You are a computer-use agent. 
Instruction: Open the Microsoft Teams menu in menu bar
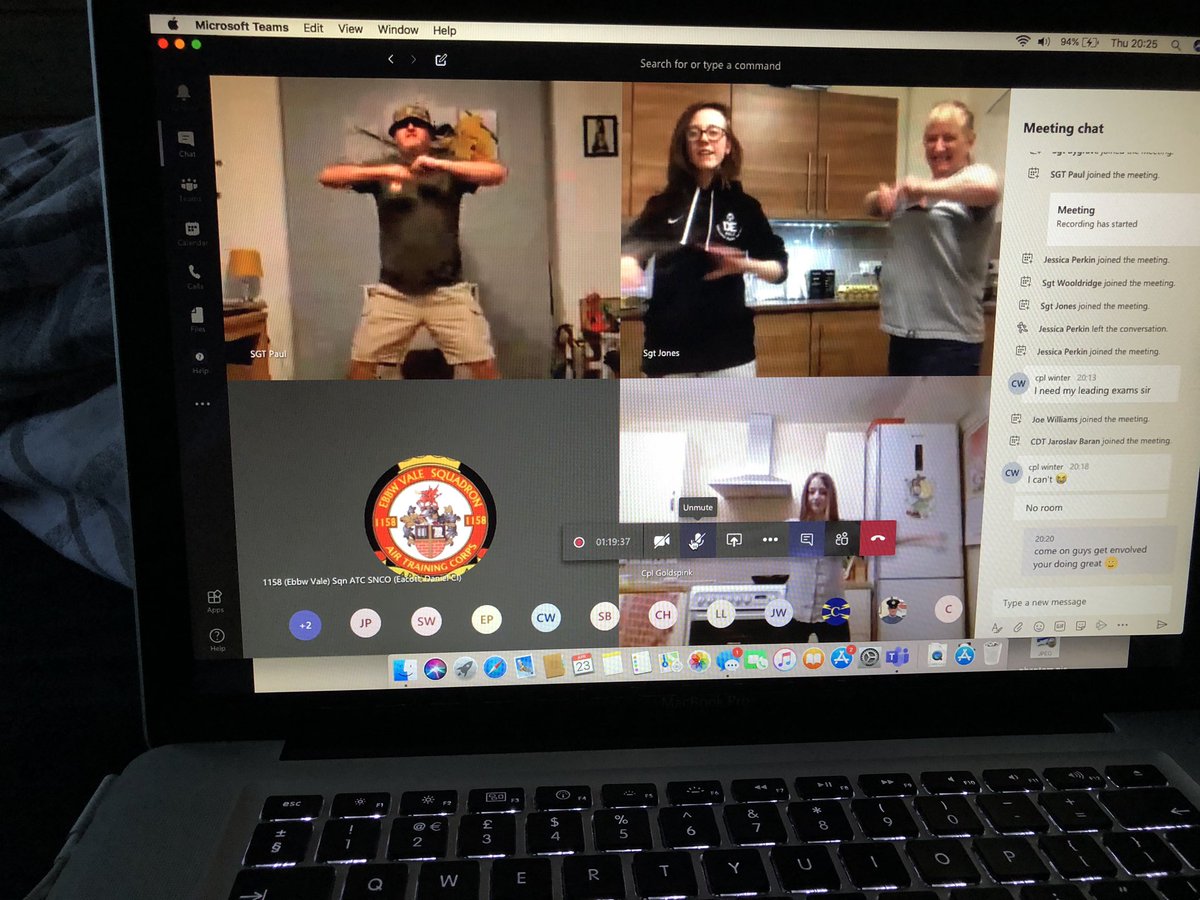click(241, 26)
